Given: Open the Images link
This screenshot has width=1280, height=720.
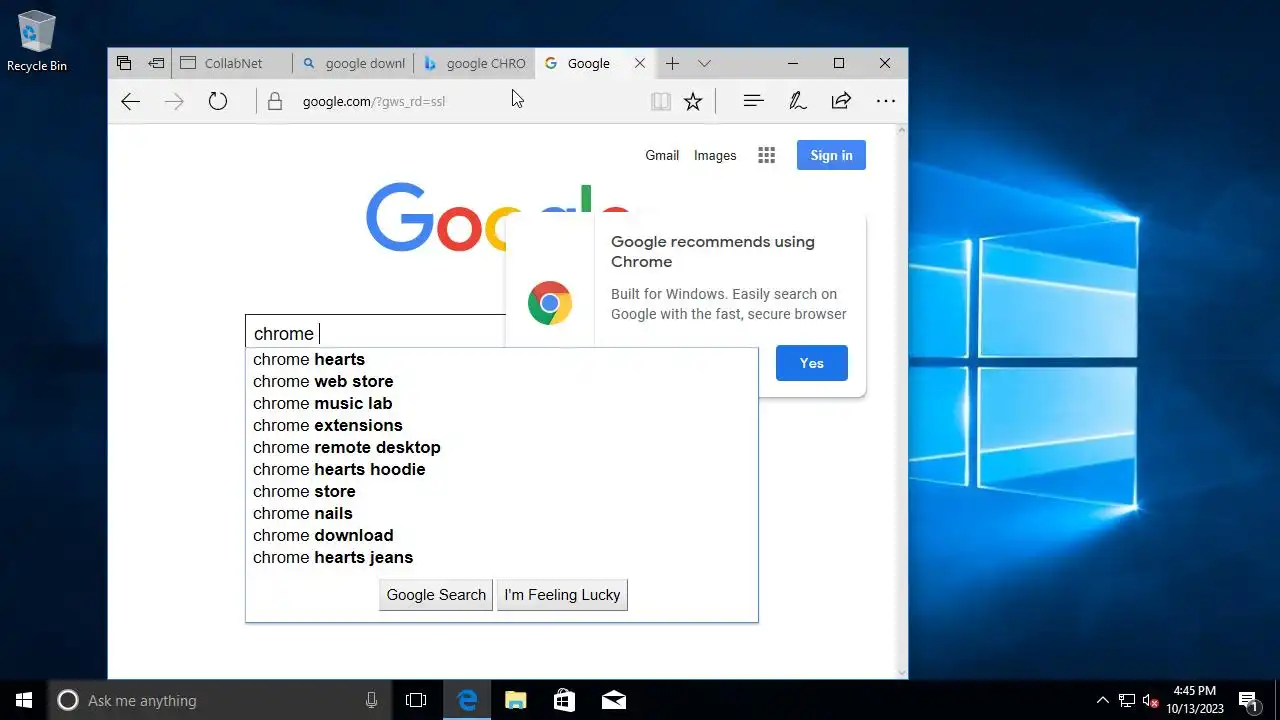Looking at the screenshot, I should pos(715,155).
